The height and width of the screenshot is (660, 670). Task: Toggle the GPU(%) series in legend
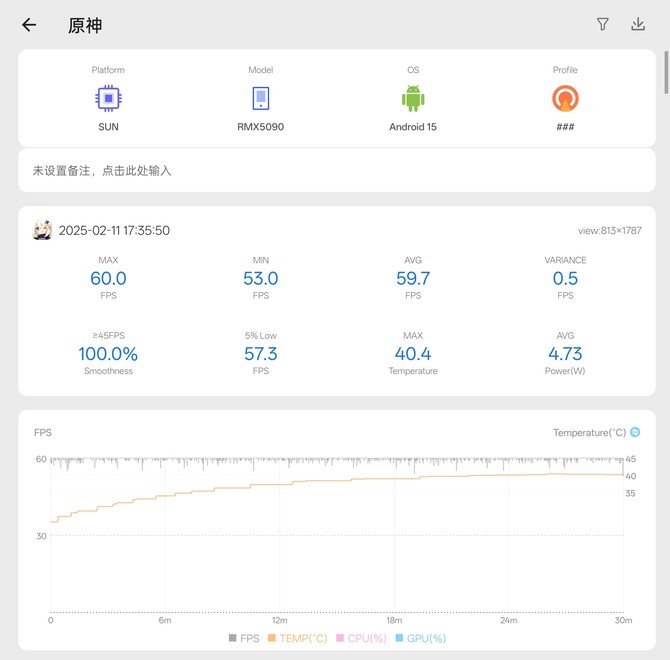[421, 638]
